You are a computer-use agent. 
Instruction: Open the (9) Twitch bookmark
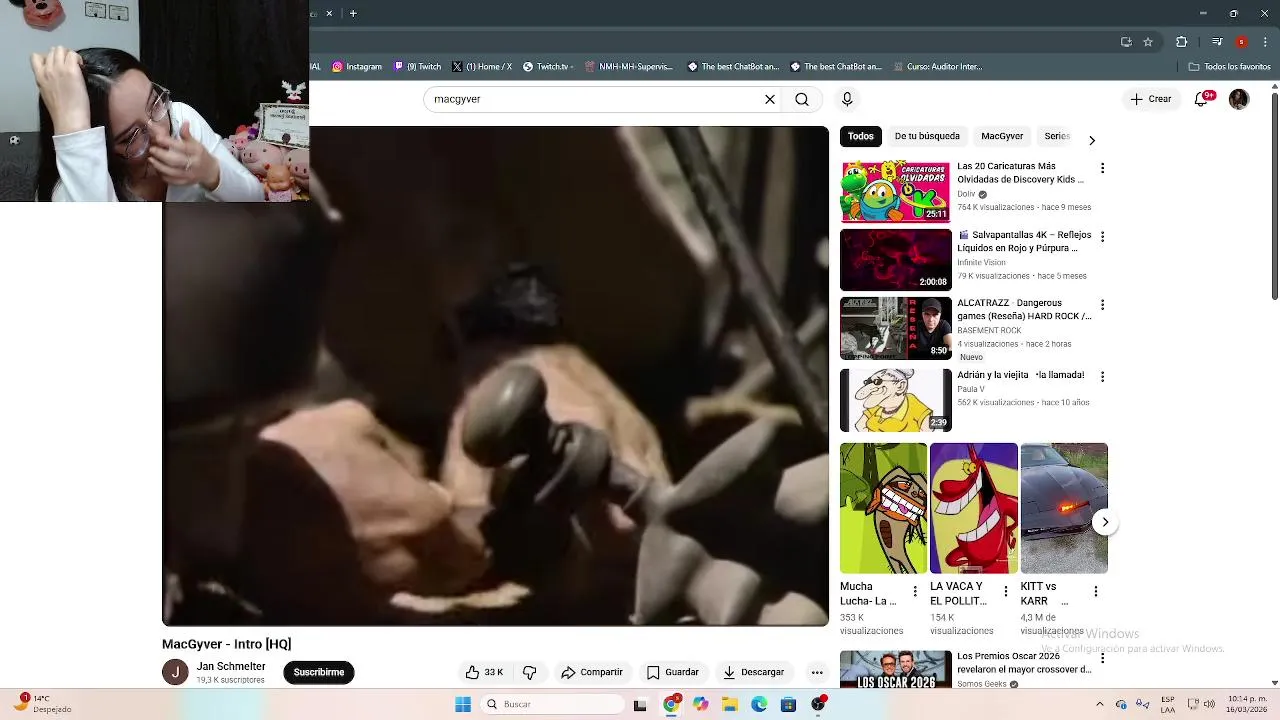coord(417,67)
